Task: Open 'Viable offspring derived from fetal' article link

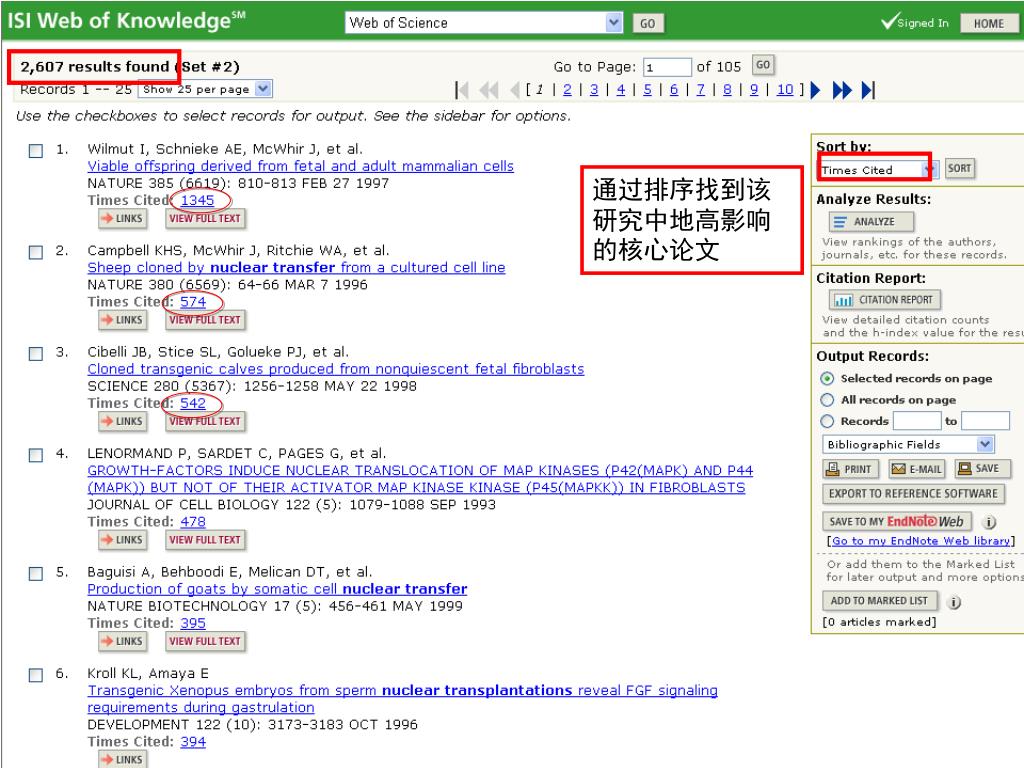Action: point(300,166)
